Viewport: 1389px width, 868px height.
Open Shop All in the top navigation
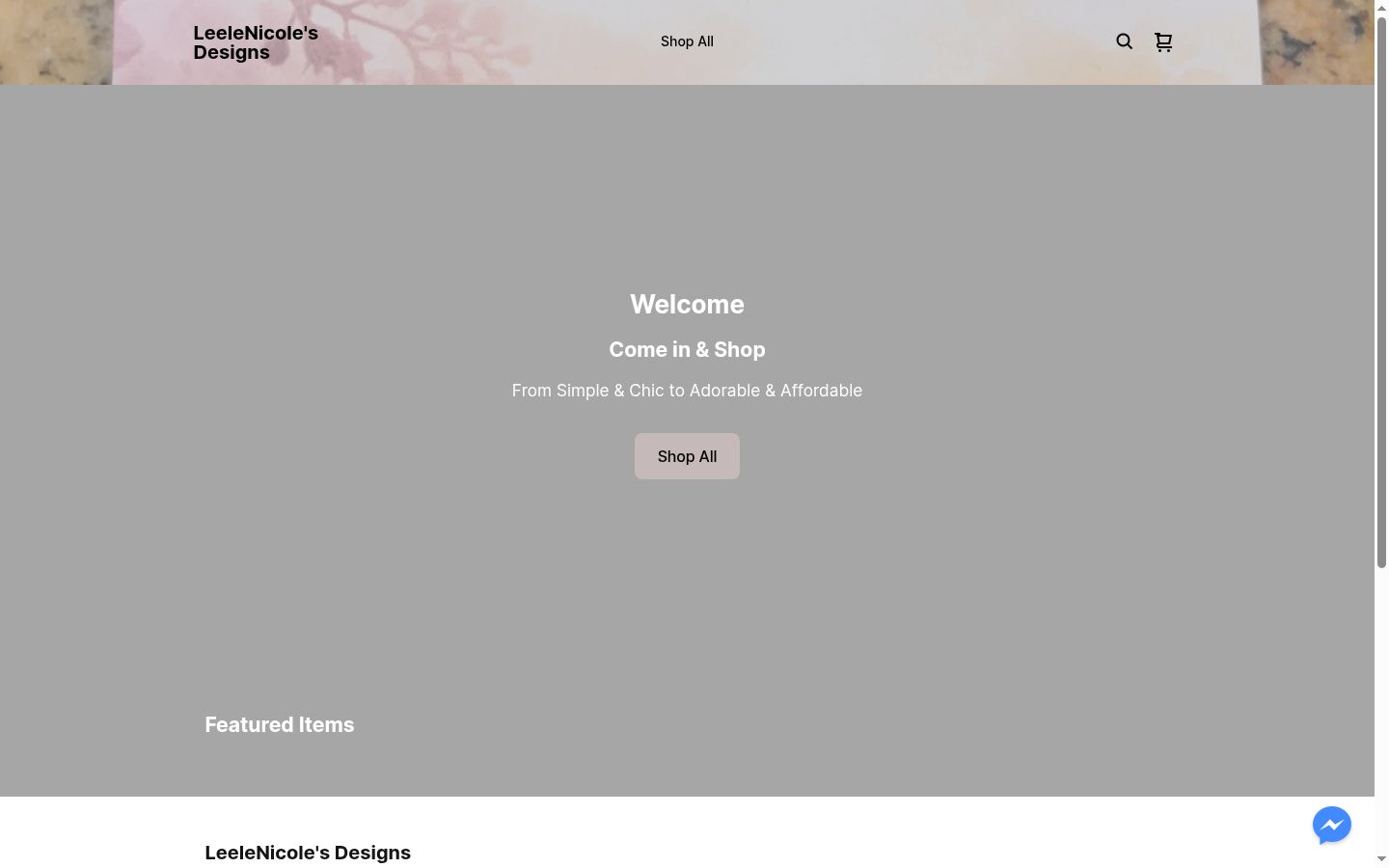(687, 41)
